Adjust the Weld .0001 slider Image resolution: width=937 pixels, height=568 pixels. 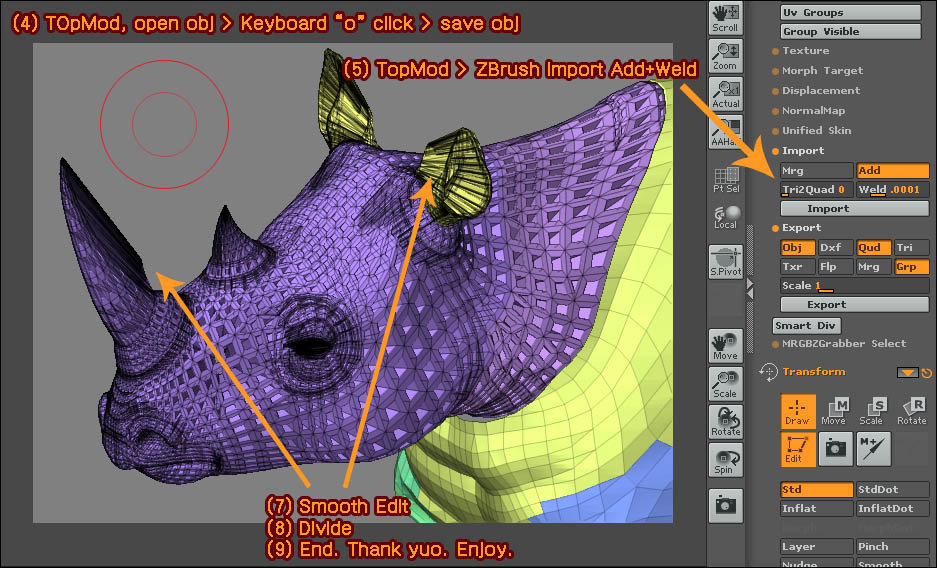pyautogui.click(x=892, y=190)
